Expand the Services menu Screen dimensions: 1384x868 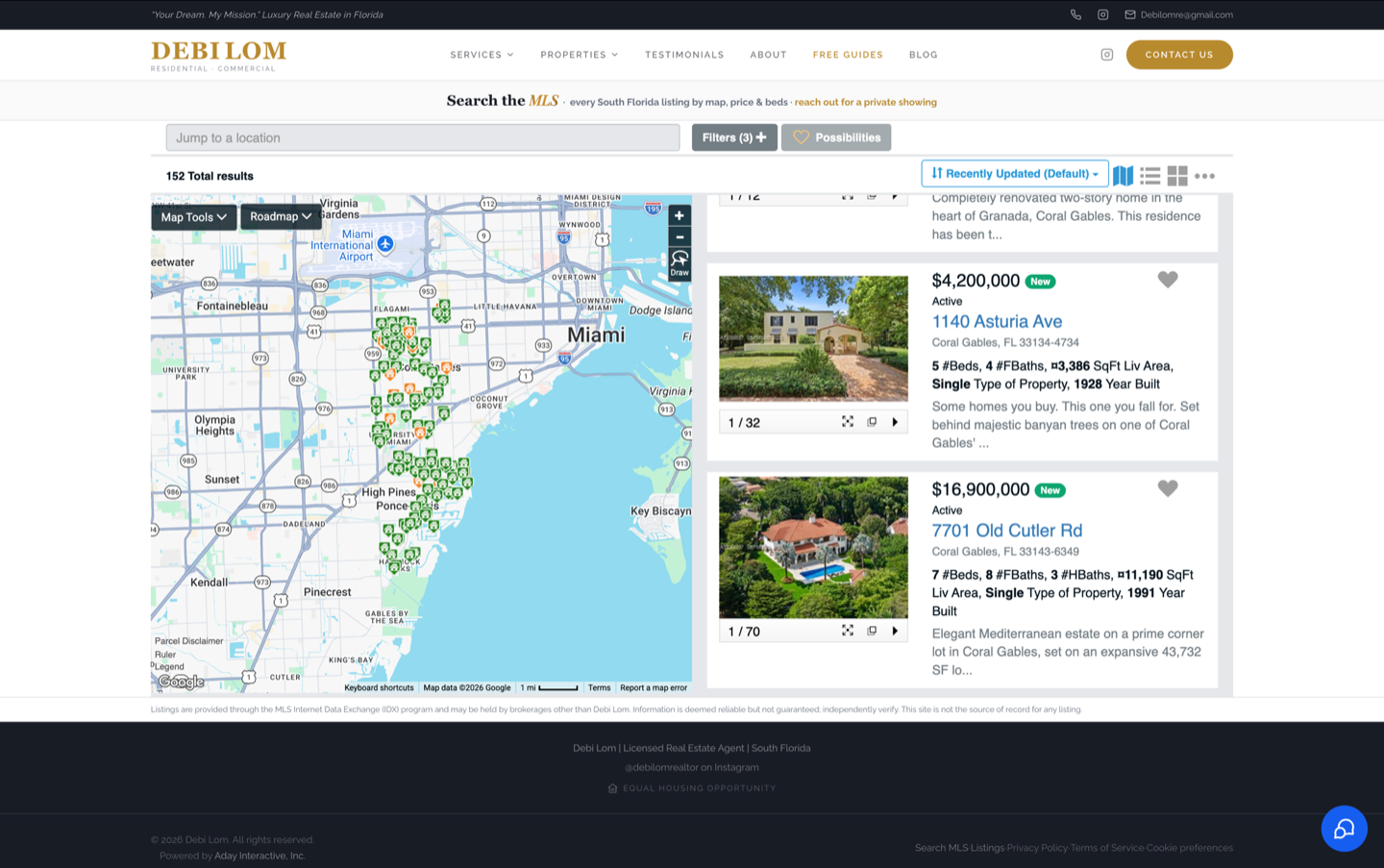[x=482, y=55]
